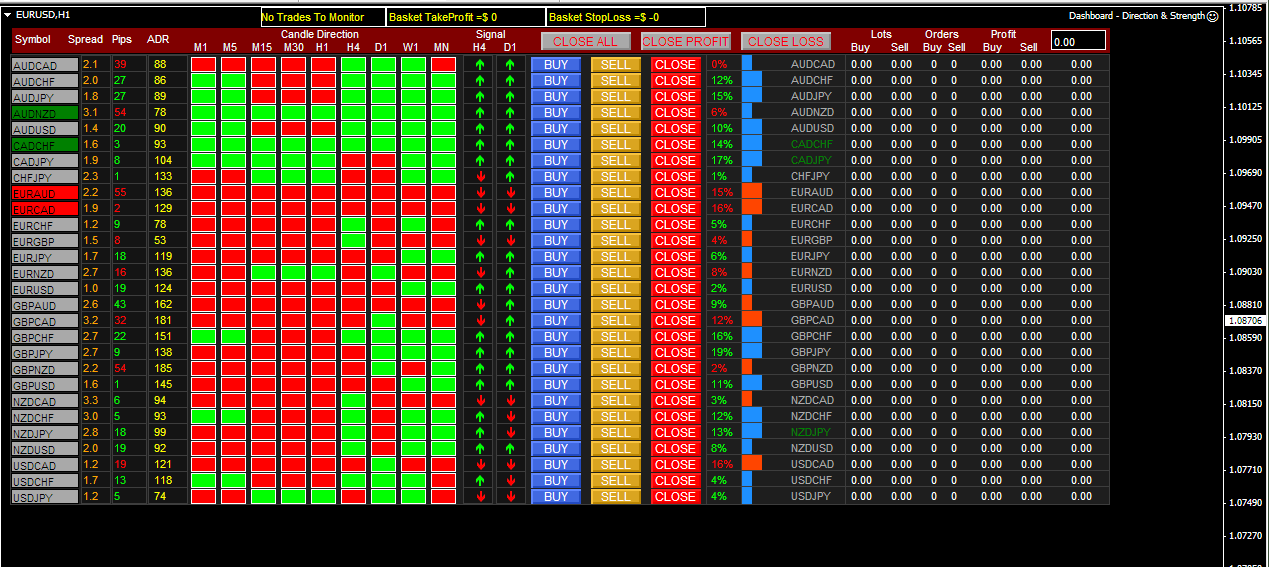
Task: Click the D1 signal arrow in EURGBP row
Action: [x=510, y=240]
